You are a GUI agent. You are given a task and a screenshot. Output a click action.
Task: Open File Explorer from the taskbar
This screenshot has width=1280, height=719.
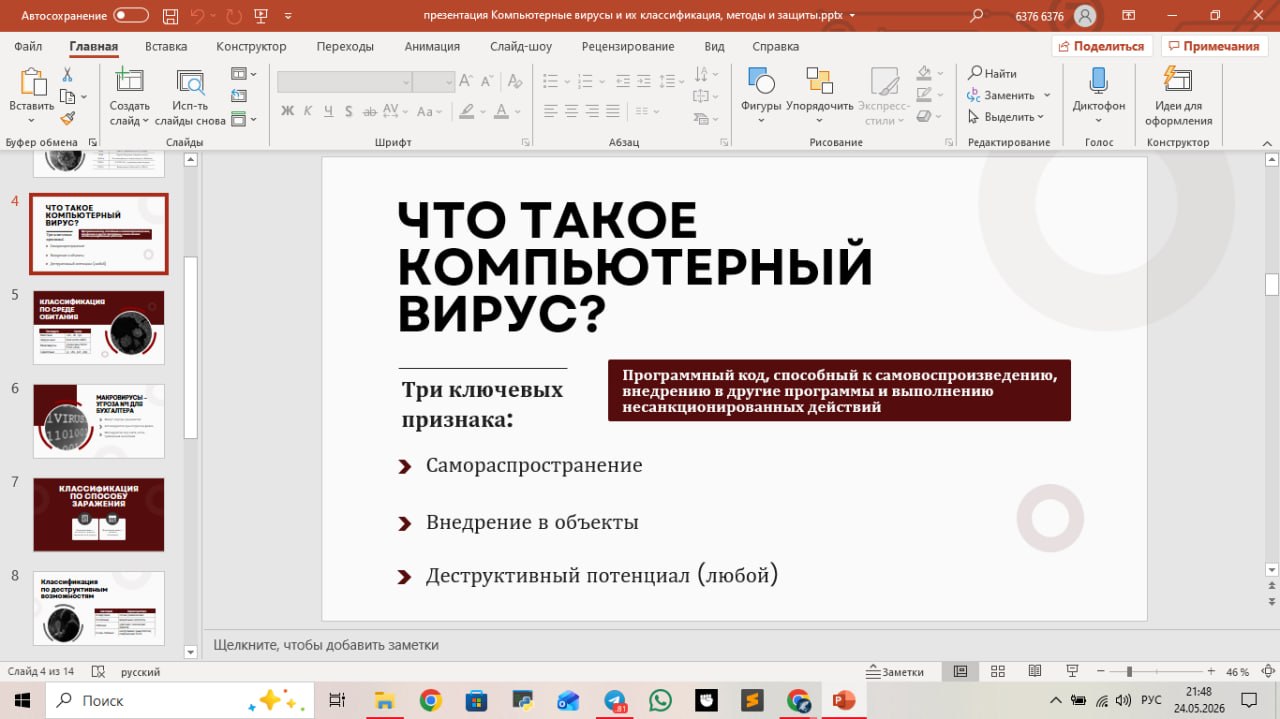[384, 701]
